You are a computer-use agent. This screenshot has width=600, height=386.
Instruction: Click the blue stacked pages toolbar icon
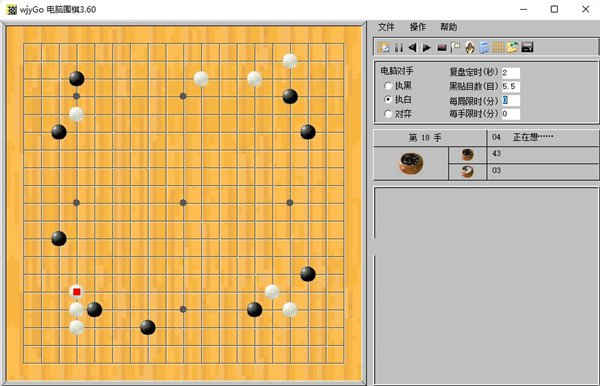point(484,47)
